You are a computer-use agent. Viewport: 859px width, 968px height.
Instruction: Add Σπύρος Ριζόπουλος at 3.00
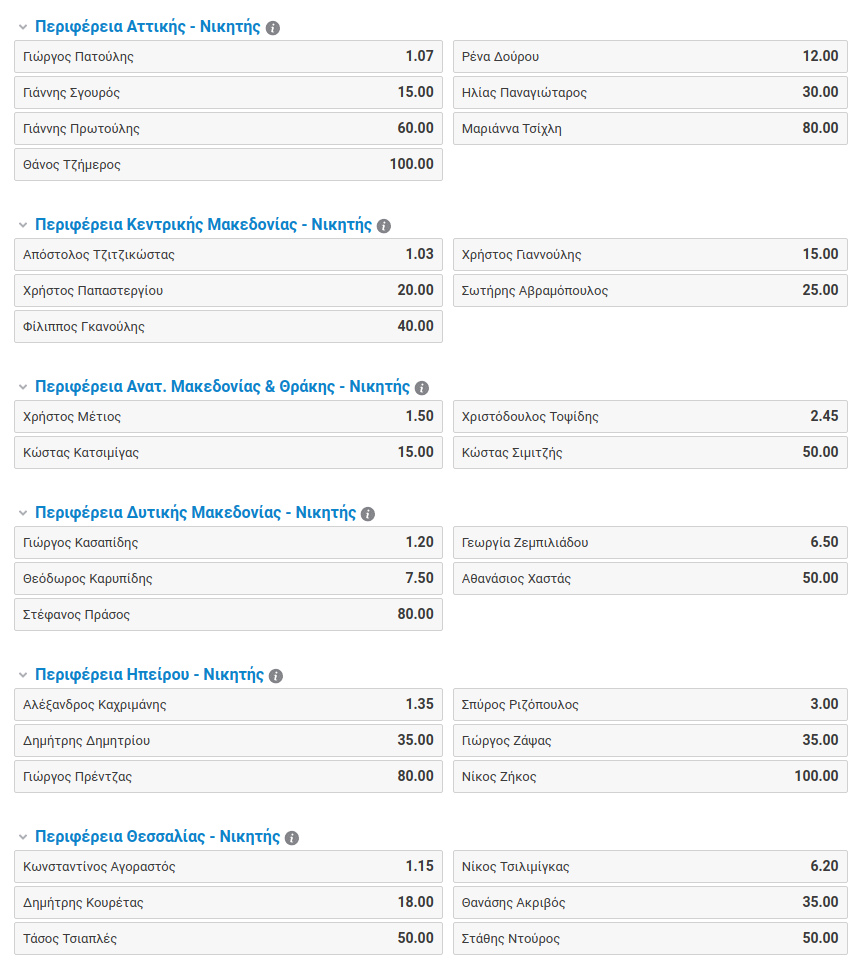click(x=650, y=705)
